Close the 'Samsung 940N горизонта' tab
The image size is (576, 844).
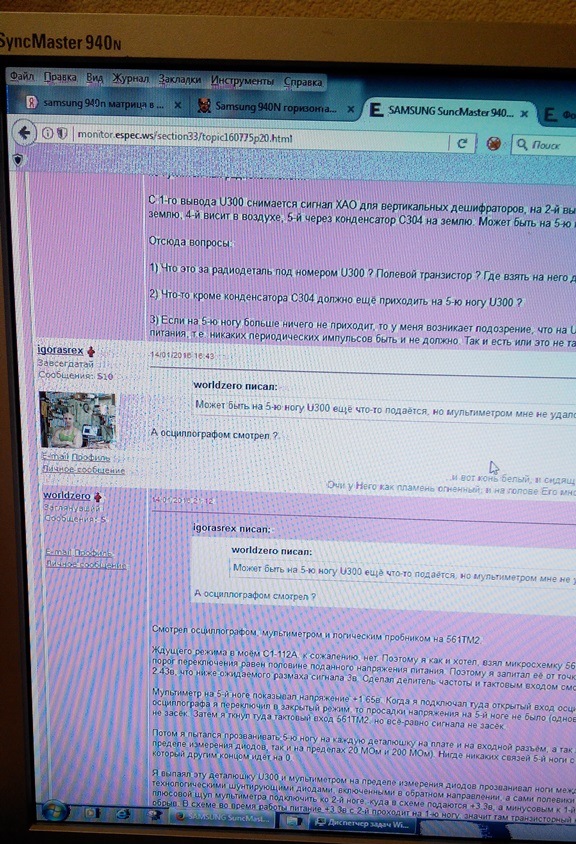click(x=350, y=109)
